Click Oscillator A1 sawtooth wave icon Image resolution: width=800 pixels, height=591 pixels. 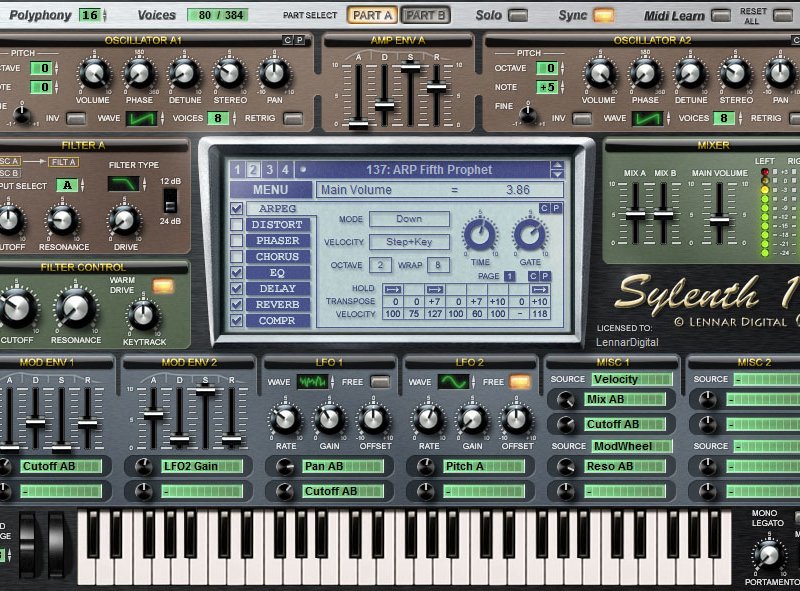pyautogui.click(x=141, y=118)
